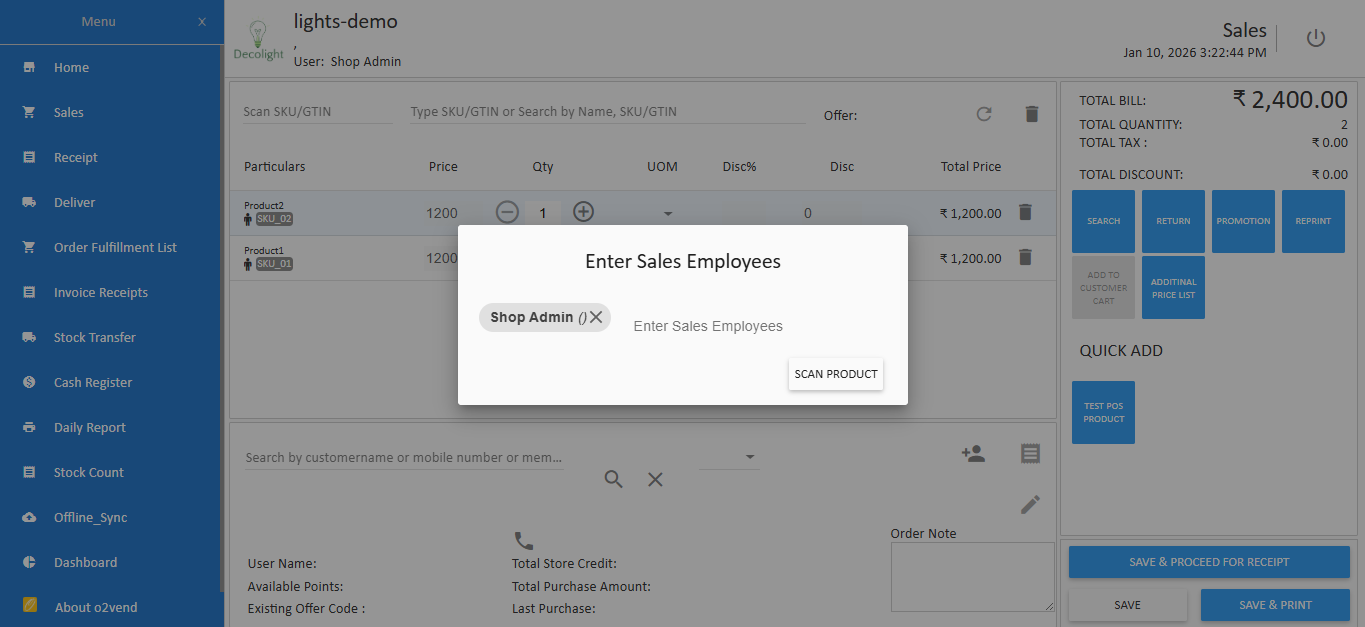Open Cash Register from the menu
The width and height of the screenshot is (1365, 627).
(92, 382)
